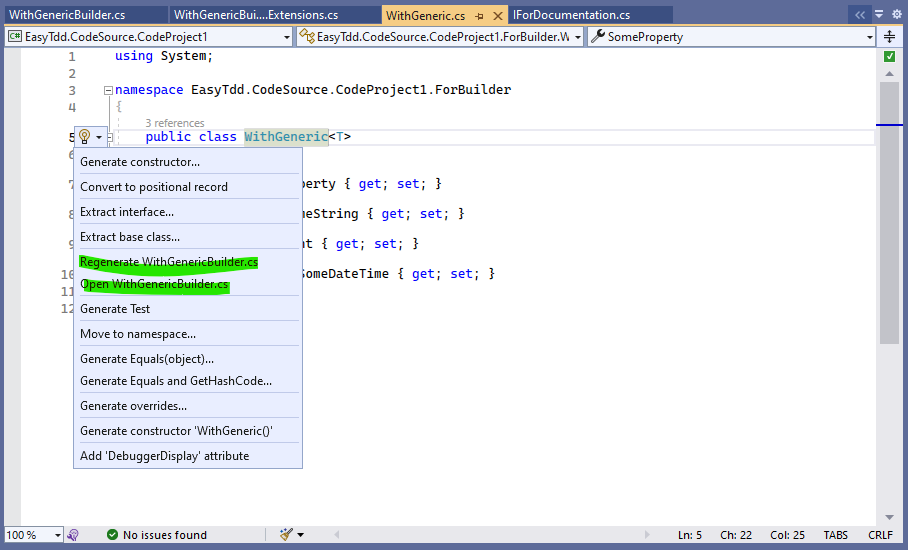Open the project dropdown EasyTdd.CodeSource.CodeProject1
Viewport: 908px width, 550px height.
point(149,36)
